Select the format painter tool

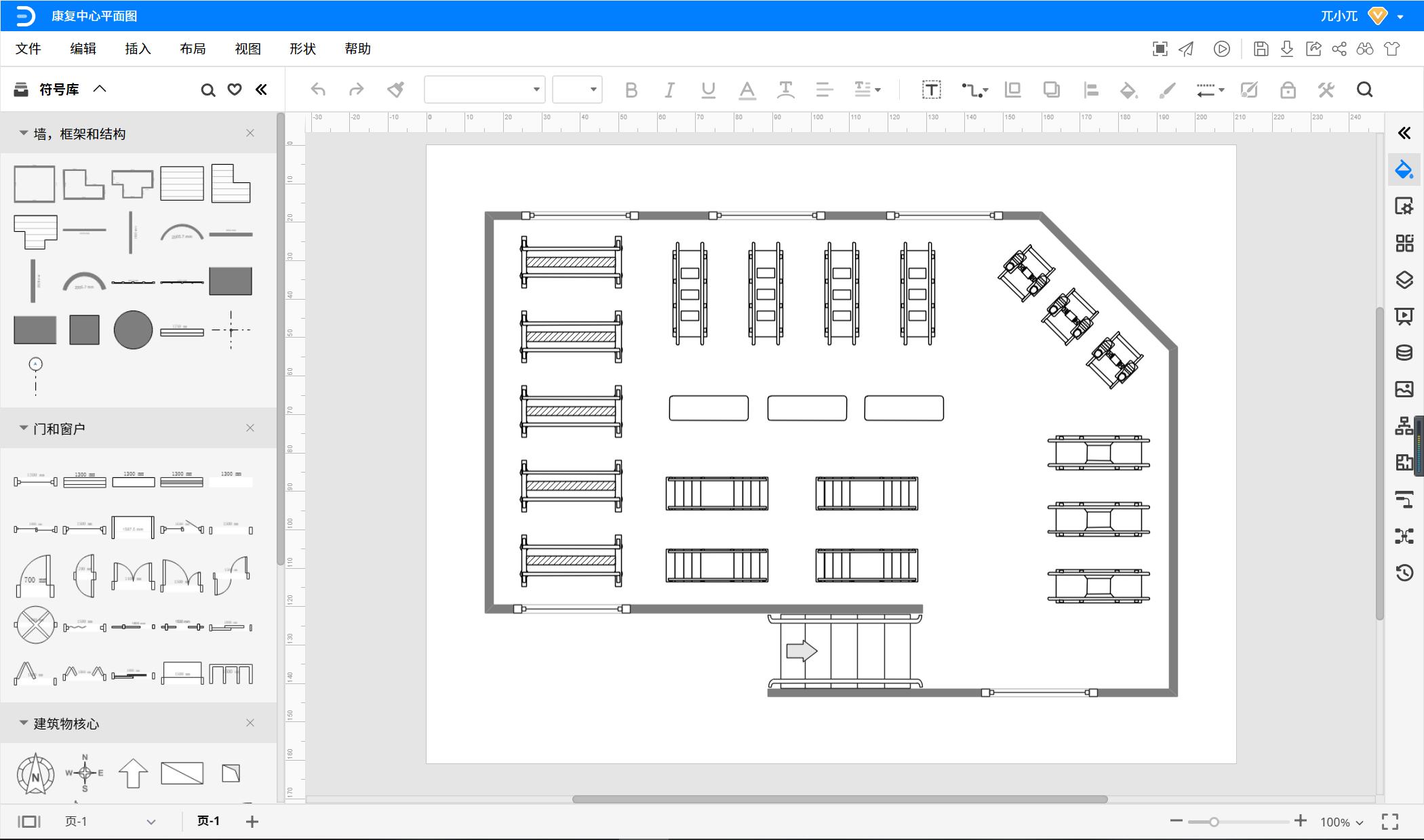[395, 89]
